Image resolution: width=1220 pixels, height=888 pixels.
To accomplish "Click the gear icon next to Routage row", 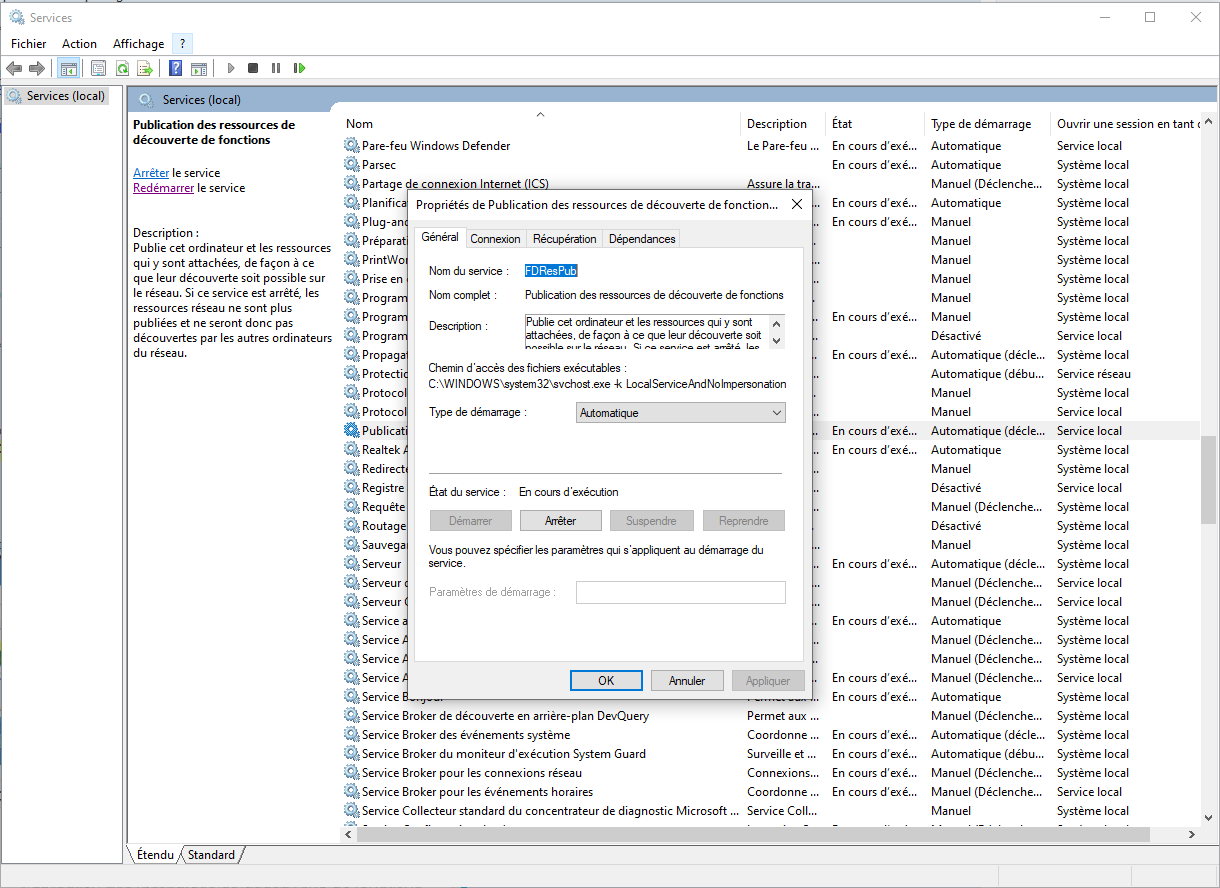I will 351,526.
